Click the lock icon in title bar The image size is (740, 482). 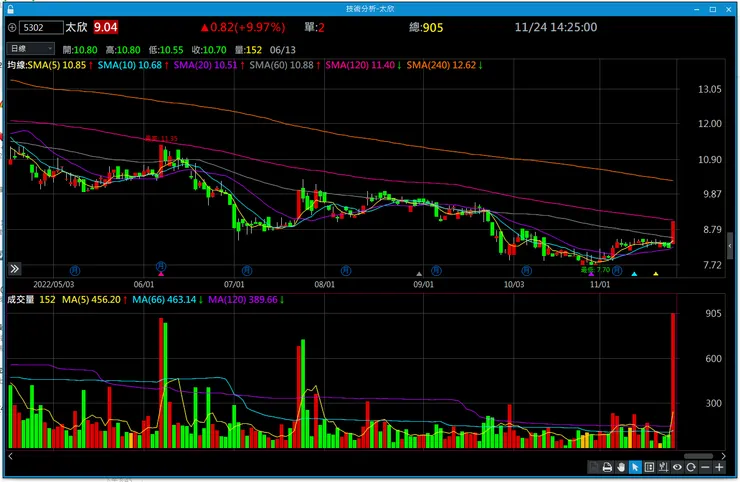click(10, 9)
